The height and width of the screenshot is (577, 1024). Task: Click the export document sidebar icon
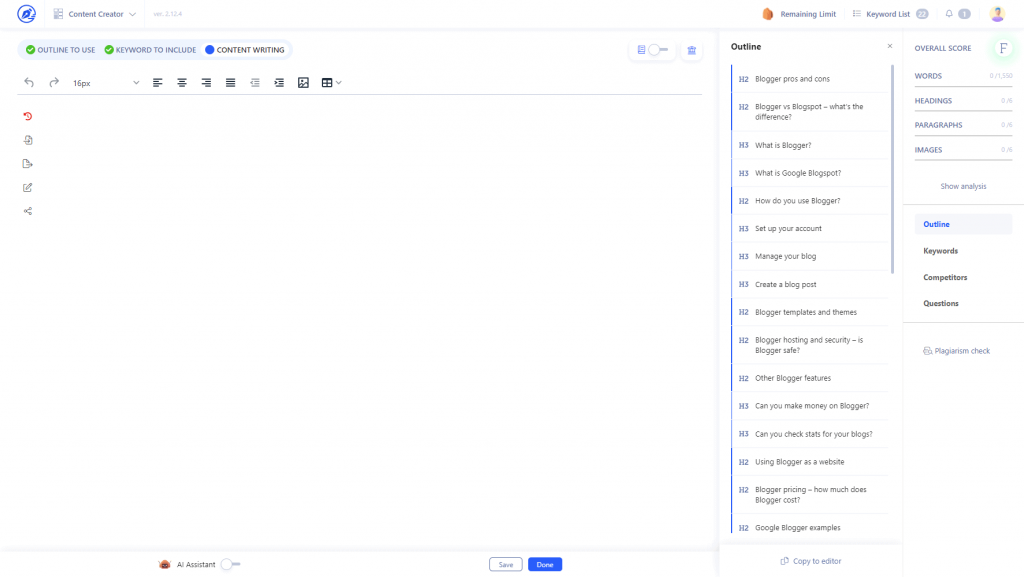(27, 164)
